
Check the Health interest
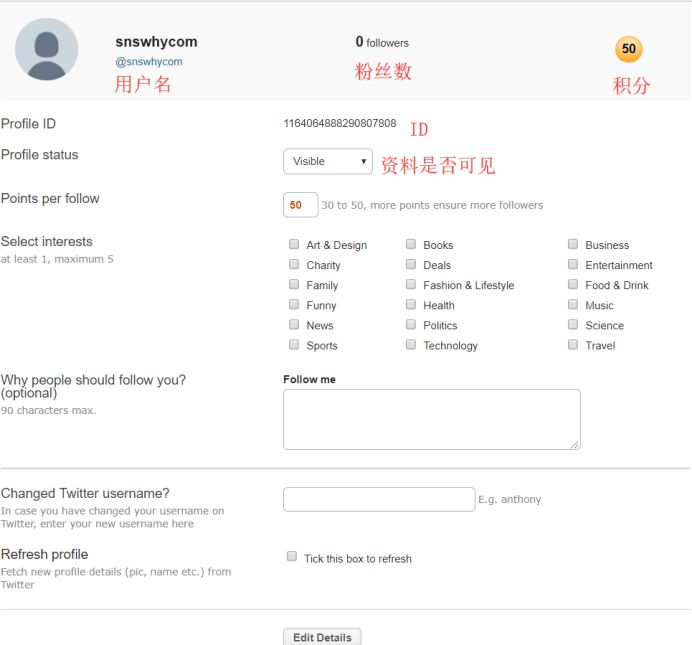(x=411, y=304)
